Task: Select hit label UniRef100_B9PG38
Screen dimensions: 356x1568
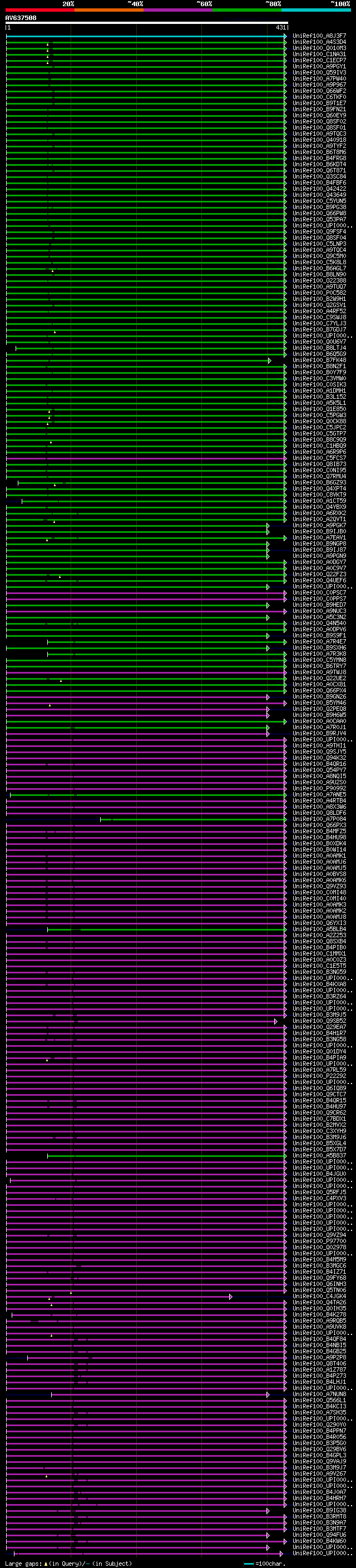Action: tap(319, 207)
